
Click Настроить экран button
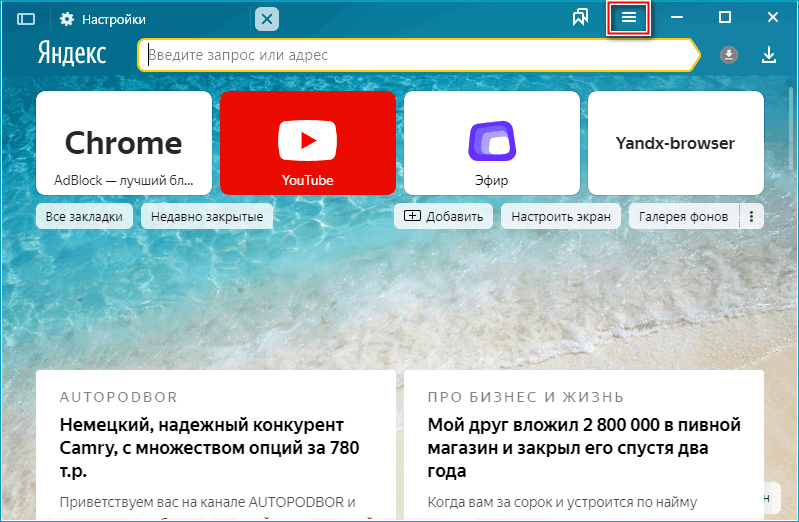pyautogui.click(x=561, y=216)
